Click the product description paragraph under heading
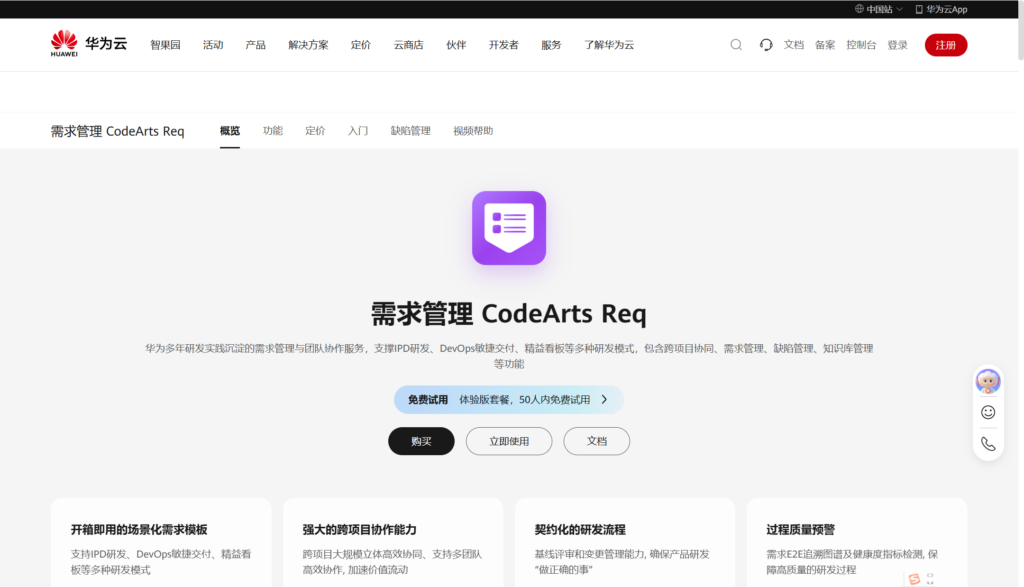This screenshot has height=587, width=1024. pos(509,356)
